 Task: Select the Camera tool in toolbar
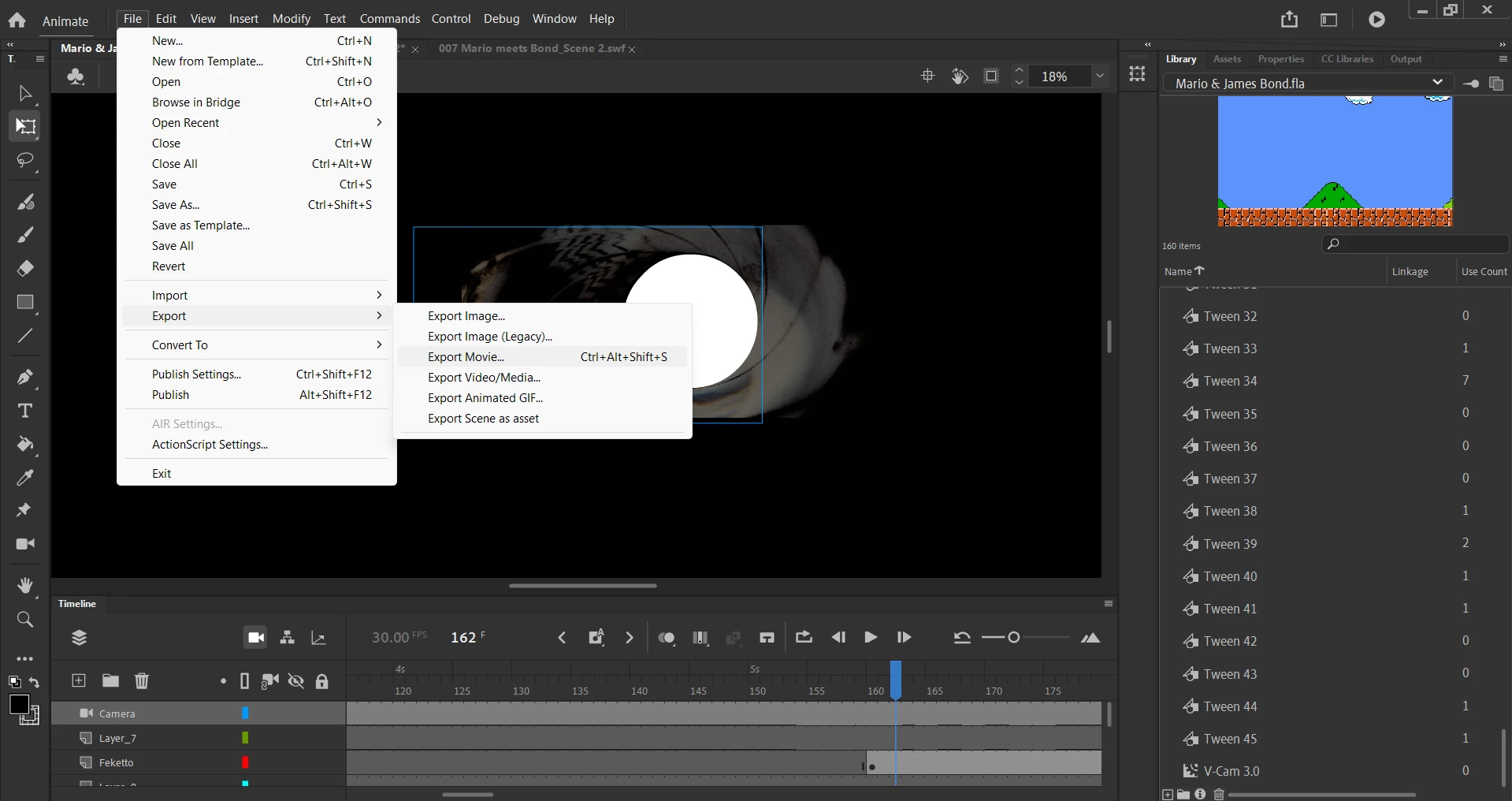coord(25,544)
